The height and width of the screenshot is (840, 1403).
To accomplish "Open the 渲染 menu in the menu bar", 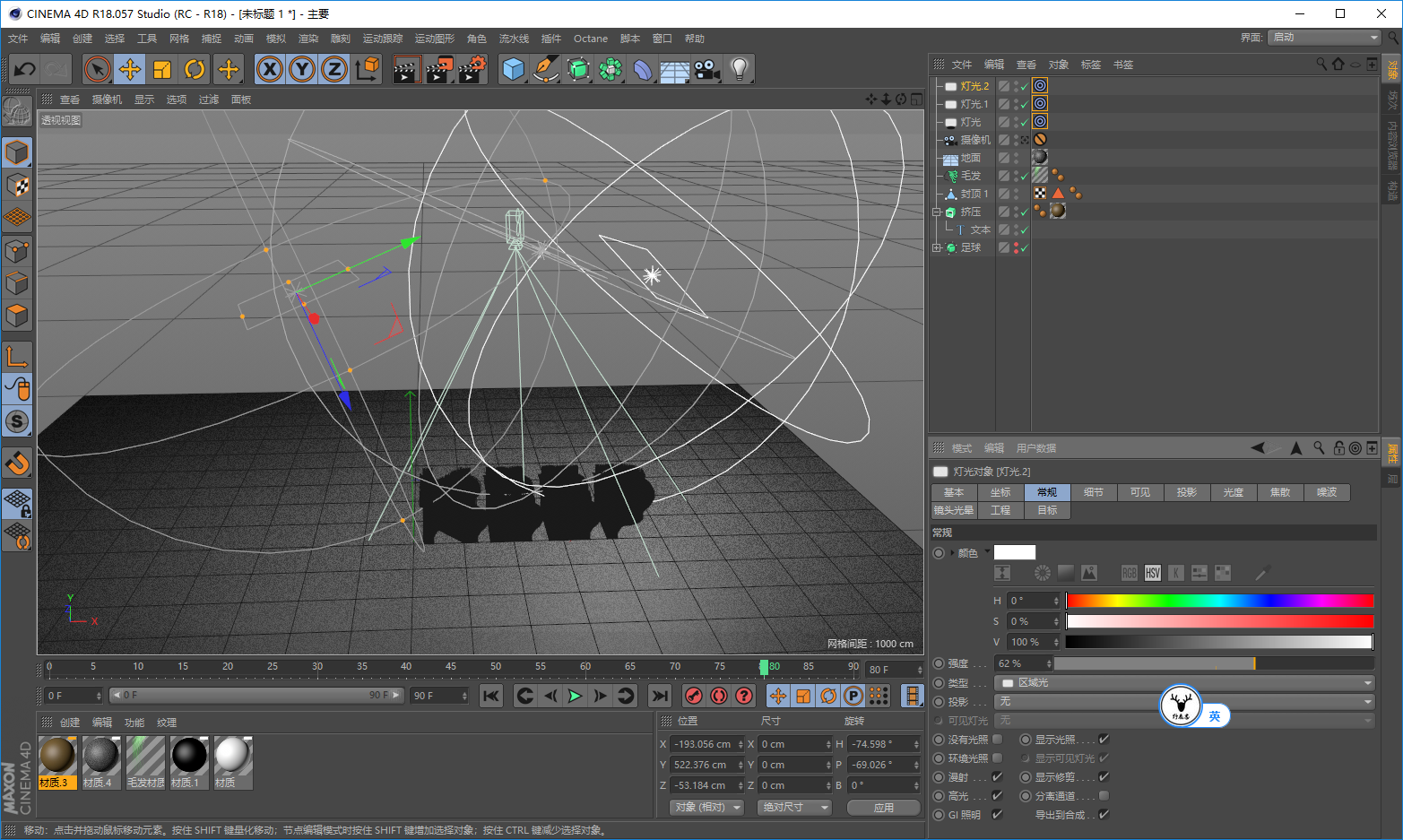I will pyautogui.click(x=308, y=39).
